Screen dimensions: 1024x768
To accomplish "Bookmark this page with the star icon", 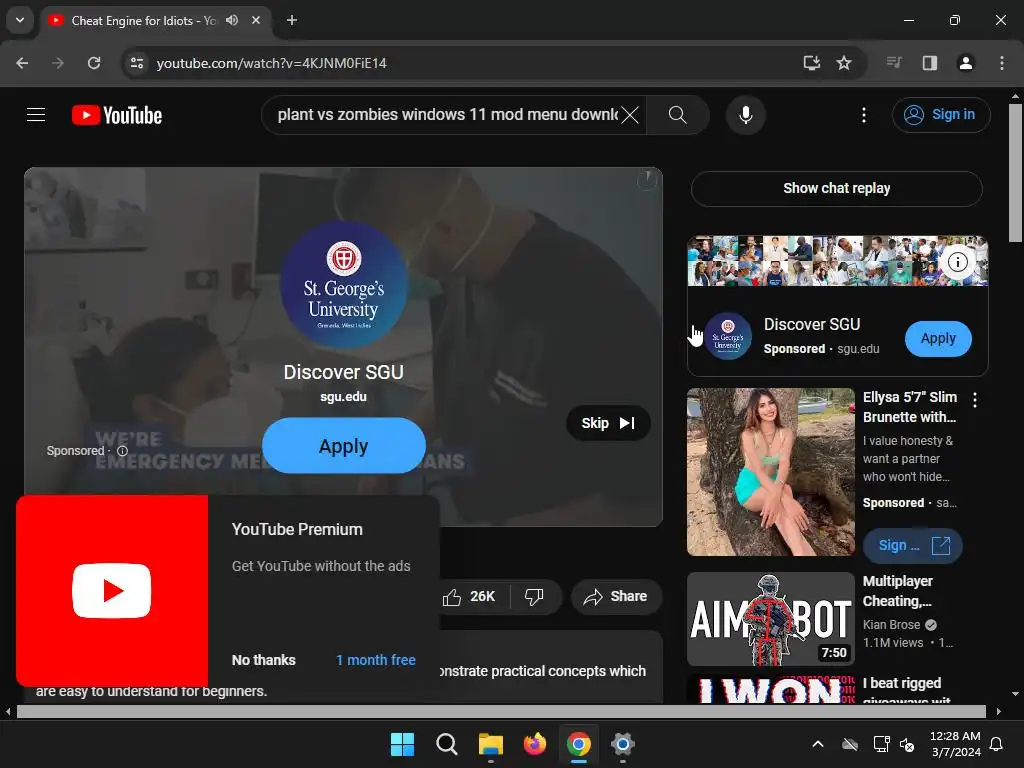I will (844, 63).
